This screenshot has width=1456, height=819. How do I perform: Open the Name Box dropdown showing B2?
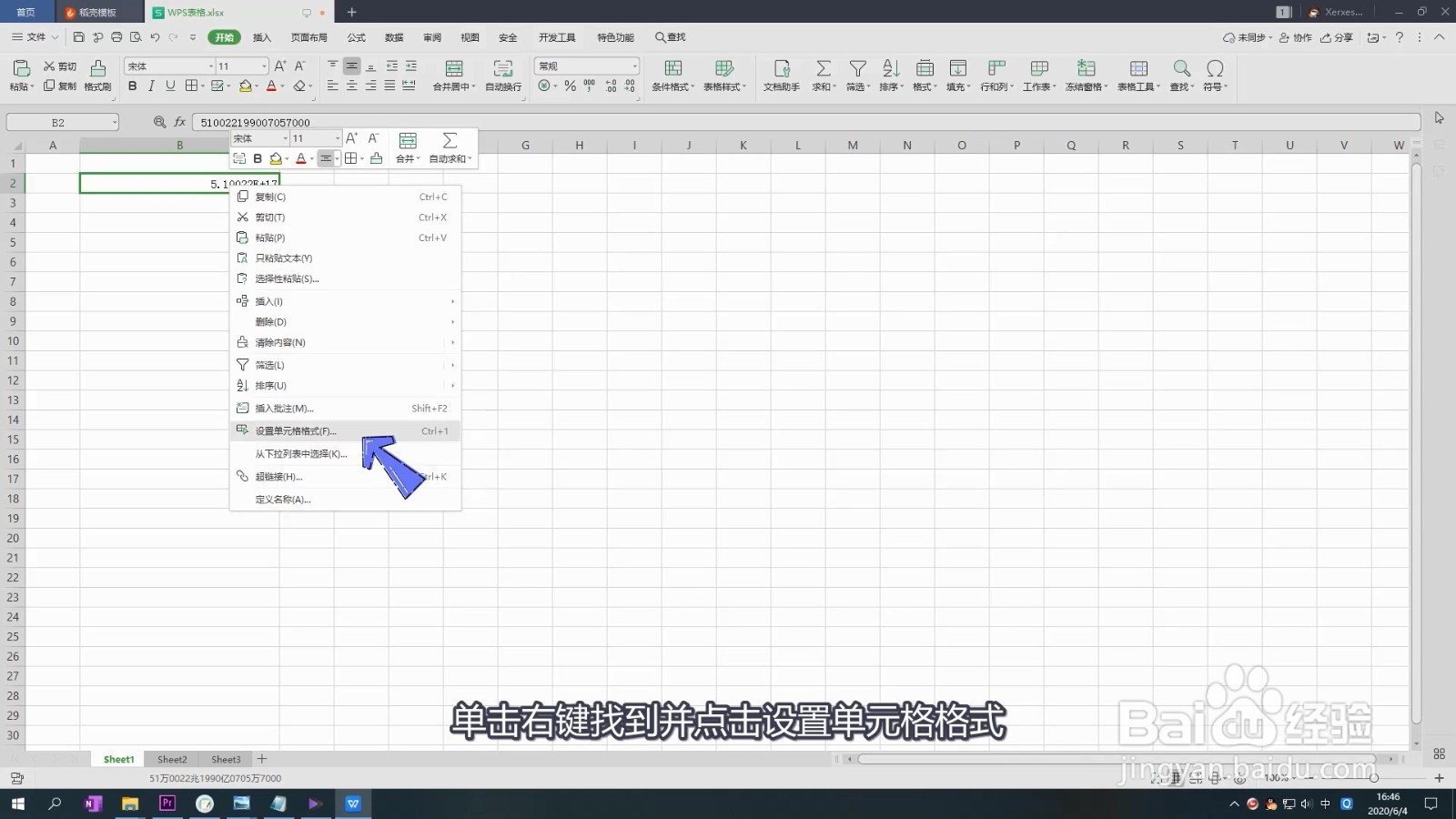115,122
